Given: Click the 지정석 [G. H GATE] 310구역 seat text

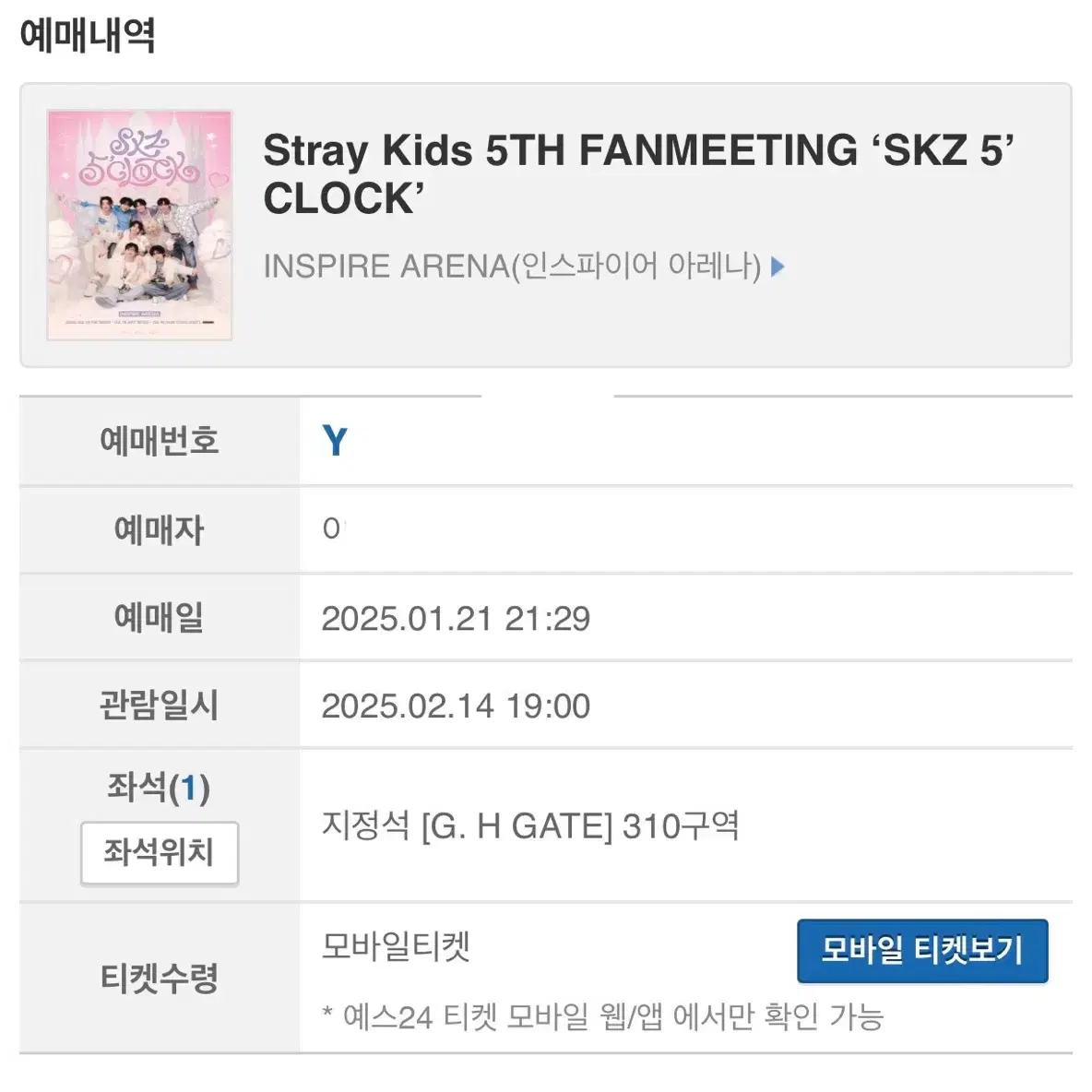Looking at the screenshot, I should [x=530, y=825].
